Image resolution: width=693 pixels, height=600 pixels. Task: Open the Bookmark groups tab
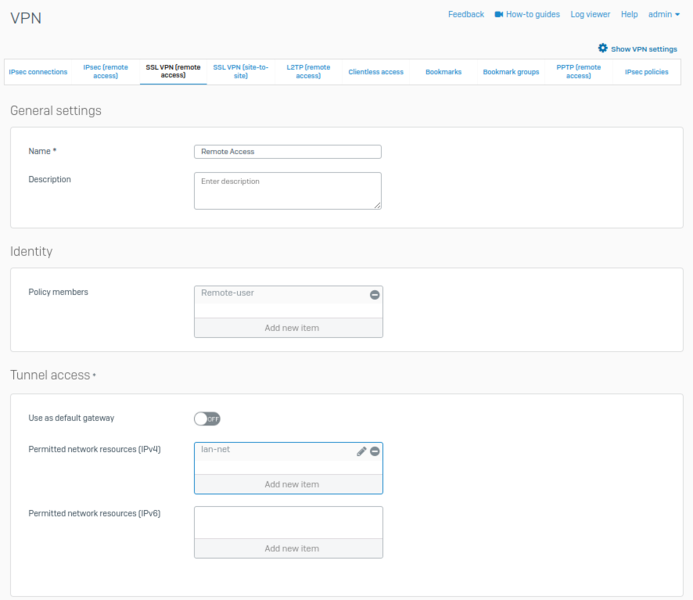point(511,72)
